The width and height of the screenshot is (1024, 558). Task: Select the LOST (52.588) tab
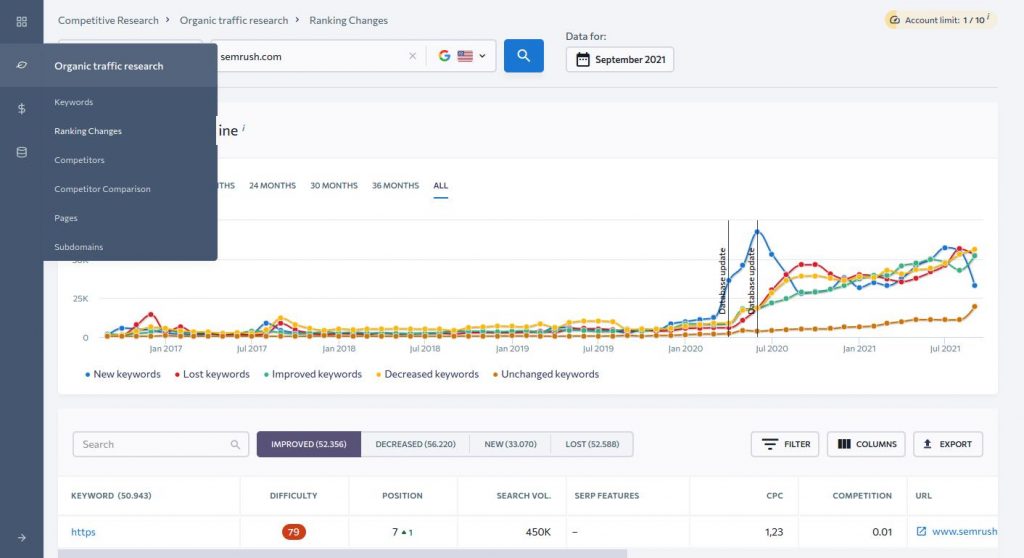point(592,444)
